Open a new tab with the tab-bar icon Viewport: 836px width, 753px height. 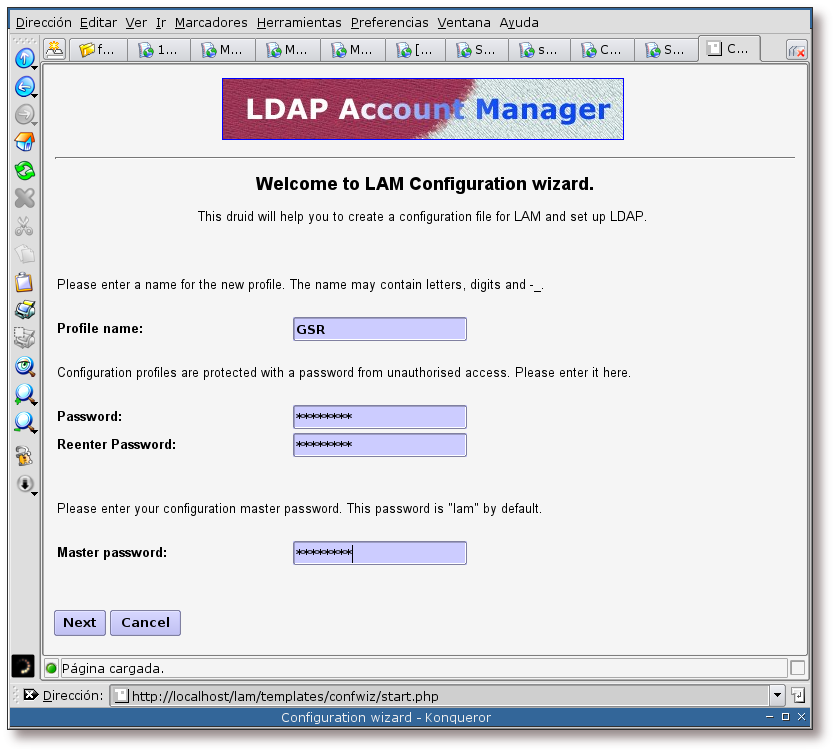pyautogui.click(x=54, y=49)
